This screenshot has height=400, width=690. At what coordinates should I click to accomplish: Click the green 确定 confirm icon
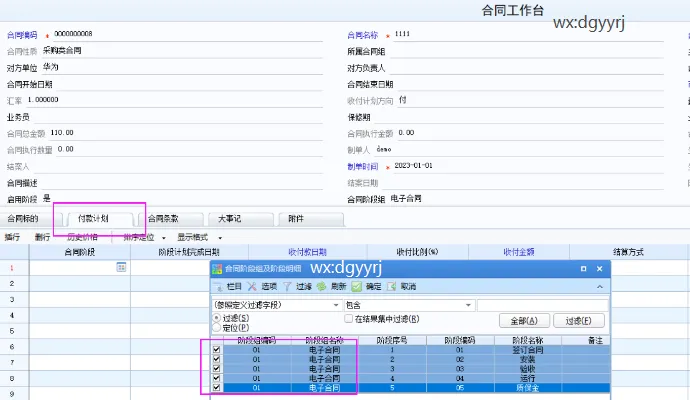pos(356,287)
